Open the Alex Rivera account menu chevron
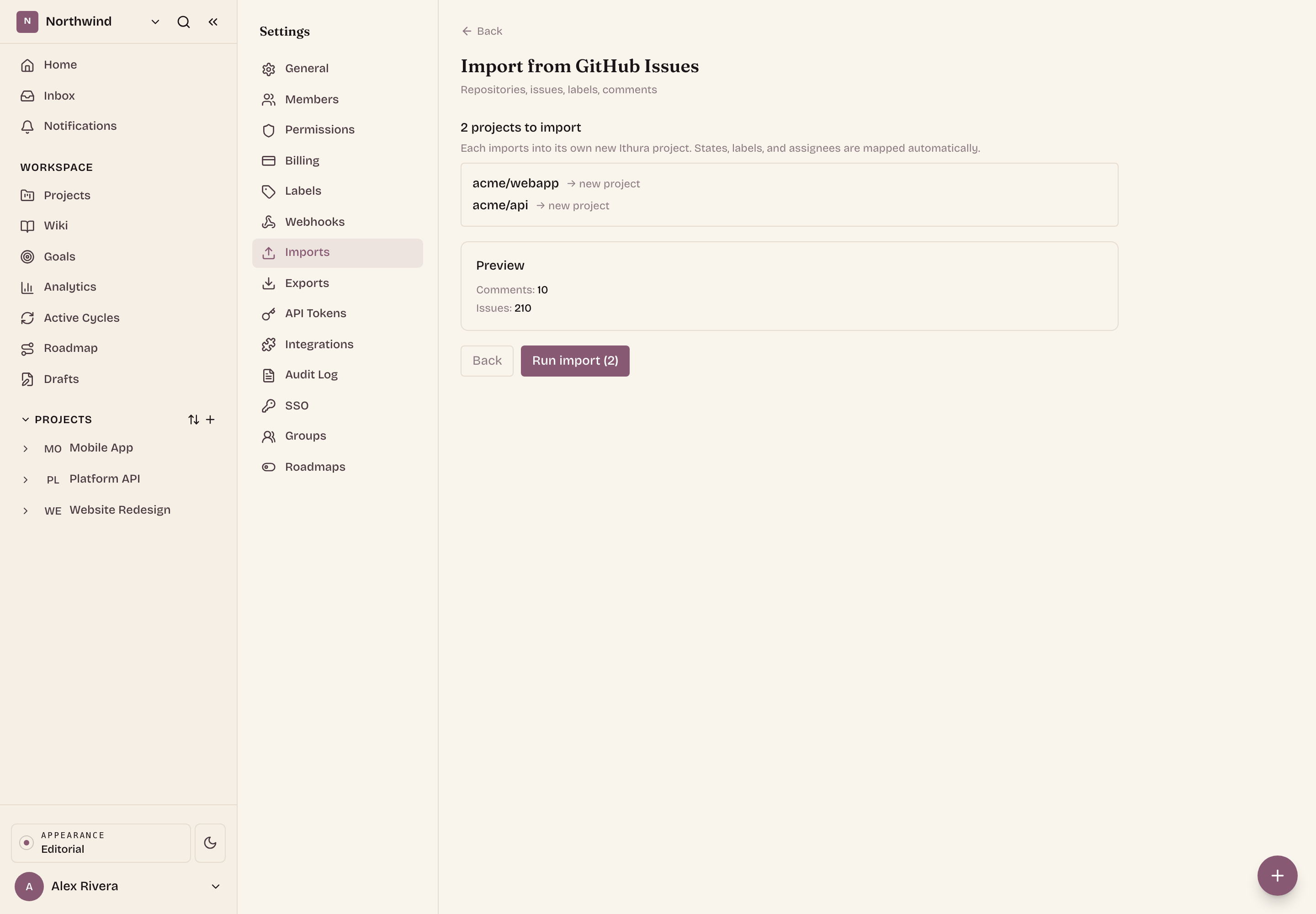This screenshot has height=914, width=1316. (216, 887)
